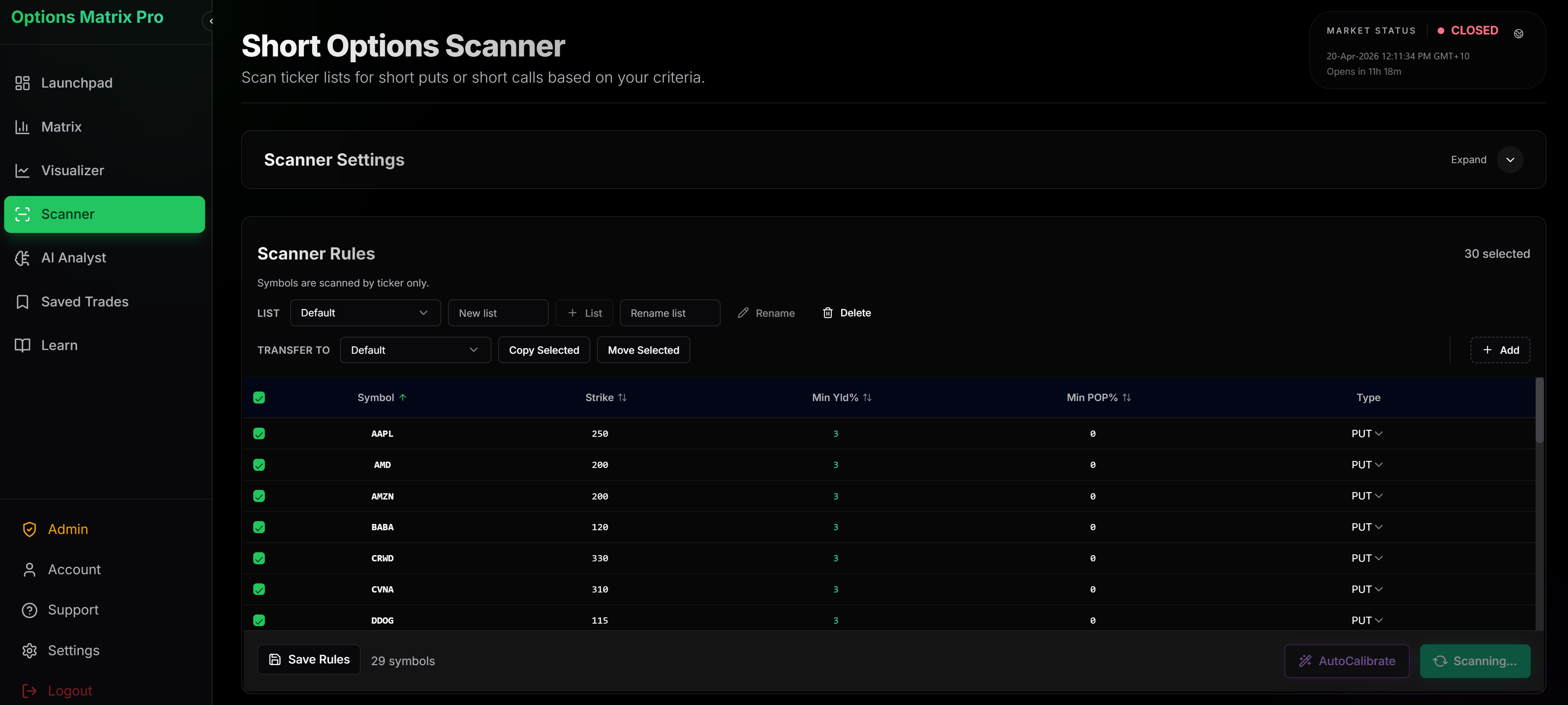Image resolution: width=1568 pixels, height=705 pixels.
Task: Sort by Strike using its arrows icon
Action: (x=622, y=397)
